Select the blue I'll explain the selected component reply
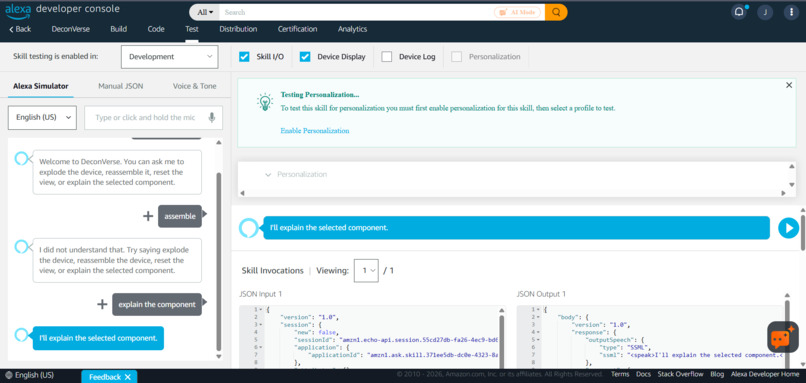The width and height of the screenshot is (806, 383). (x=98, y=338)
